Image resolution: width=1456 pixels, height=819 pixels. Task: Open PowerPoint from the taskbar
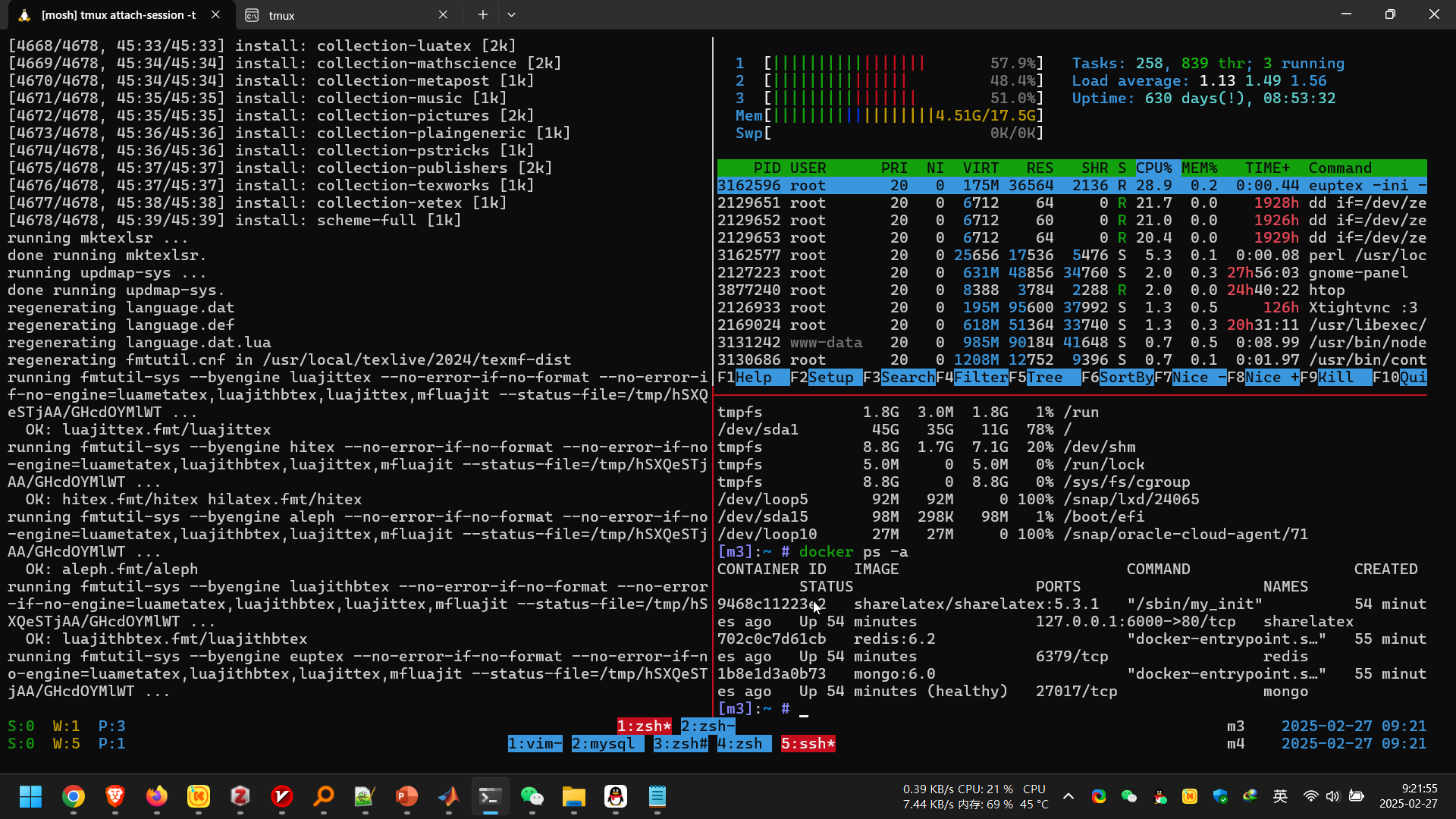tap(407, 796)
